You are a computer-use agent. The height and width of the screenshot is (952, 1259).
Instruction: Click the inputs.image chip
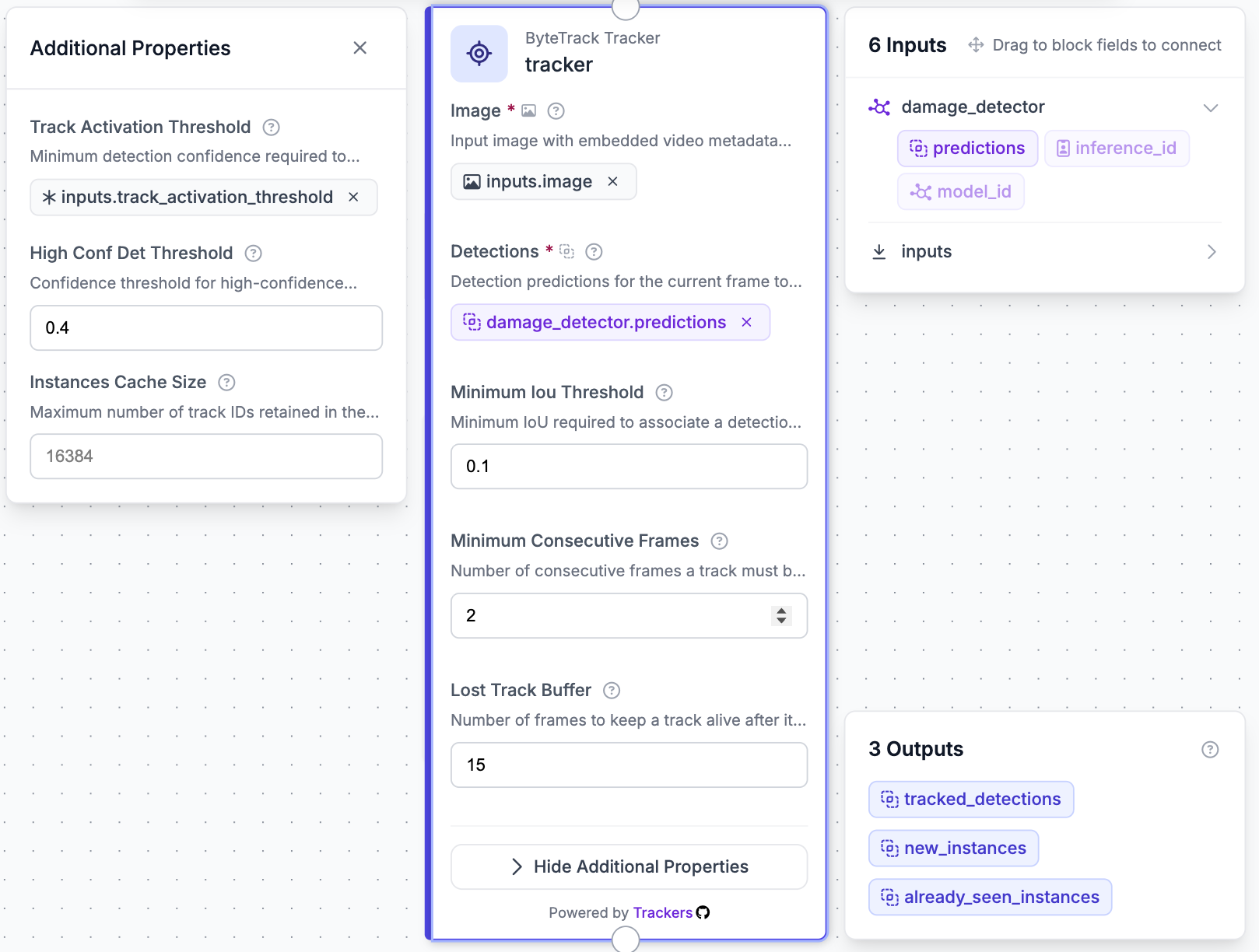[x=544, y=181]
